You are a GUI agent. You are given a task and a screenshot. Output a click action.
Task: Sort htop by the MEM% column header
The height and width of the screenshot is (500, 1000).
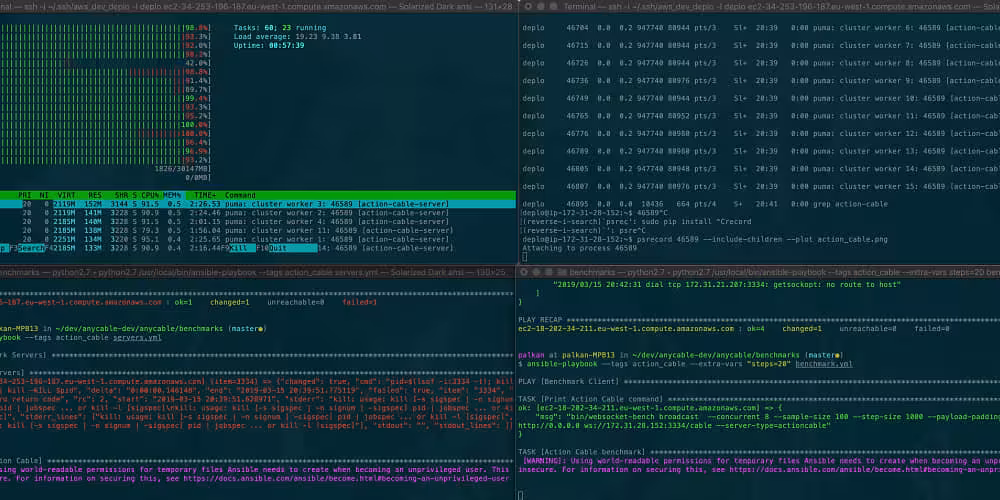(172, 195)
